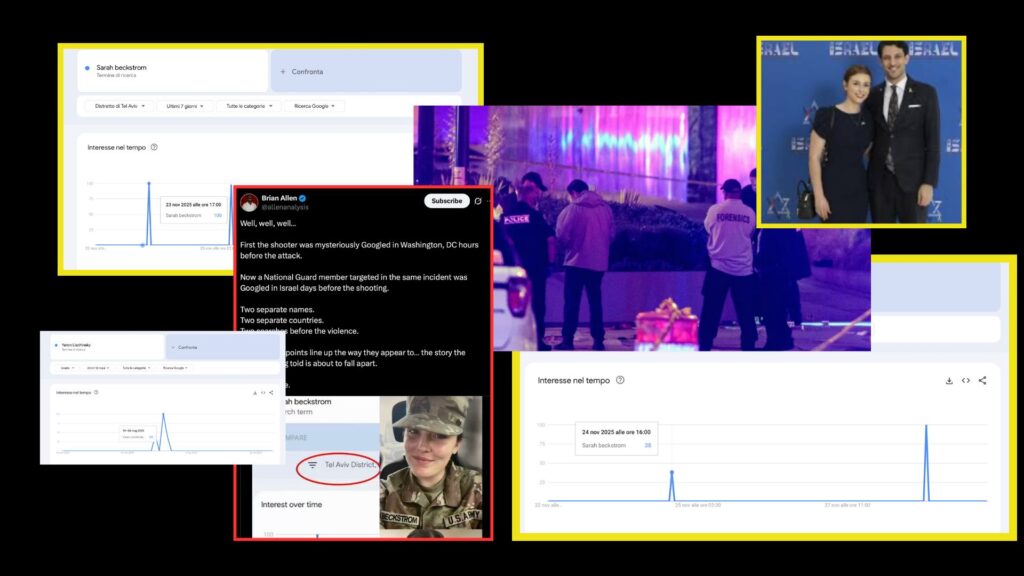Click the tall peak in bottom-right chart
This screenshot has height=576, width=1024.
pyautogui.click(x=926, y=428)
